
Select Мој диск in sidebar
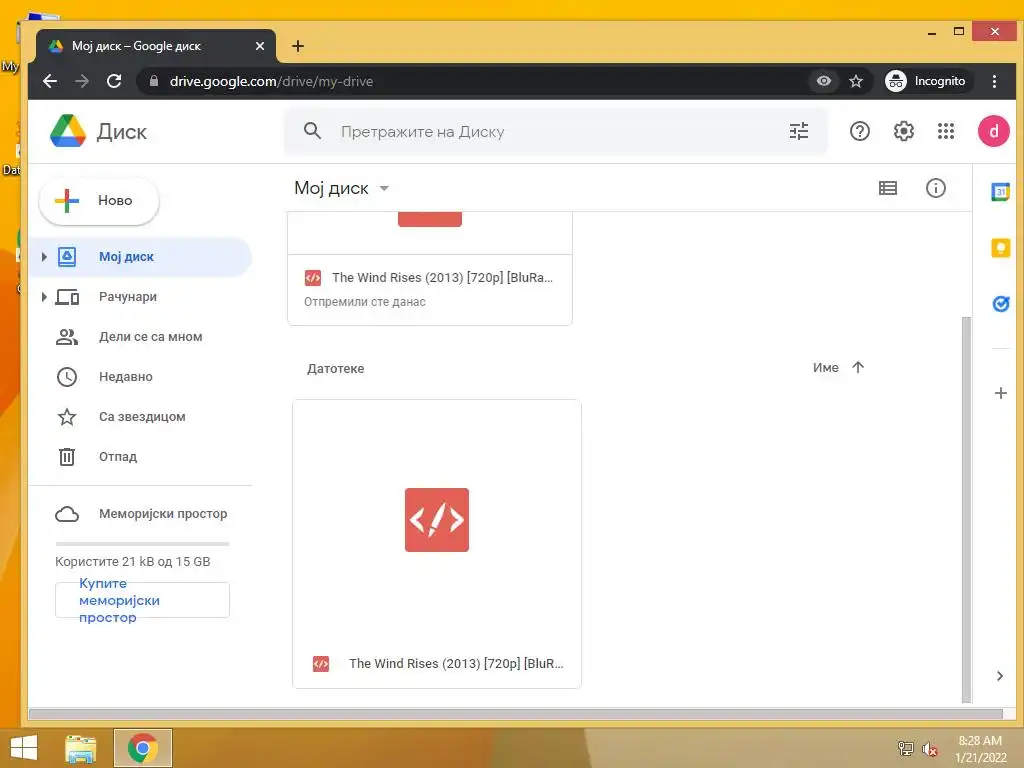coord(140,257)
